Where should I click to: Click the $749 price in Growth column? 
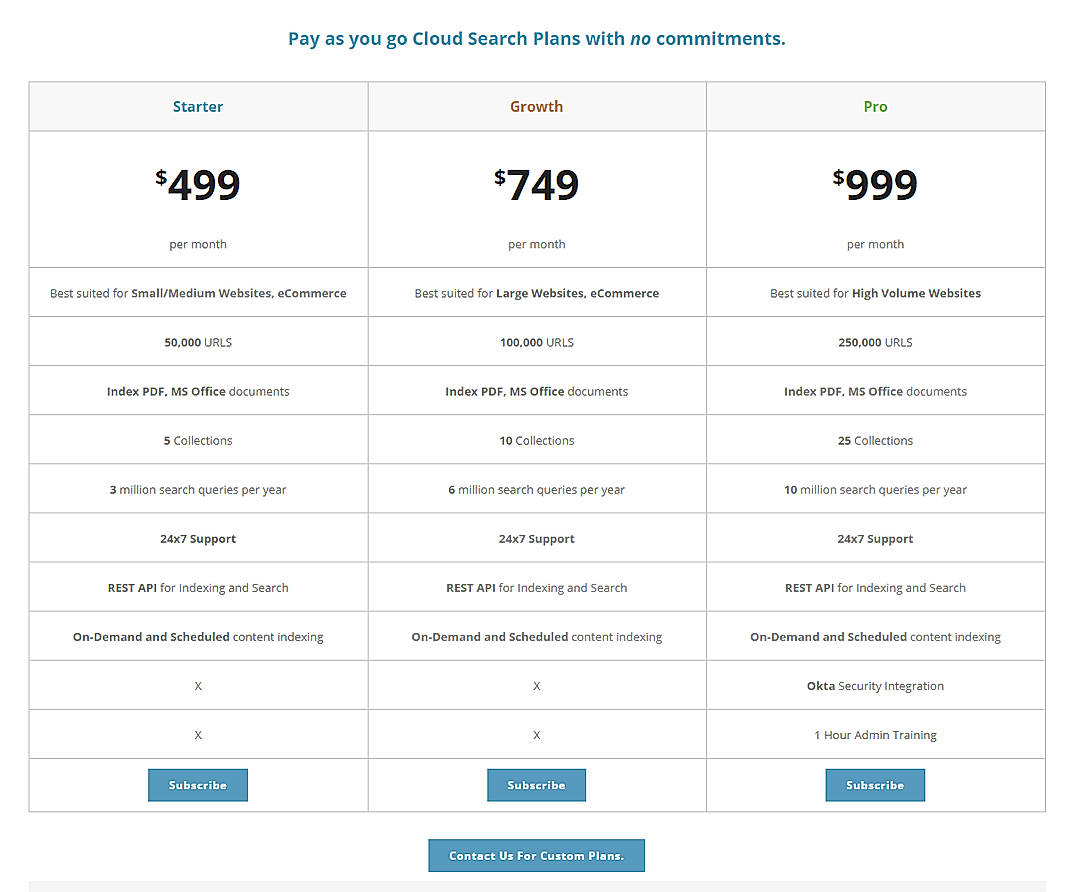click(536, 185)
